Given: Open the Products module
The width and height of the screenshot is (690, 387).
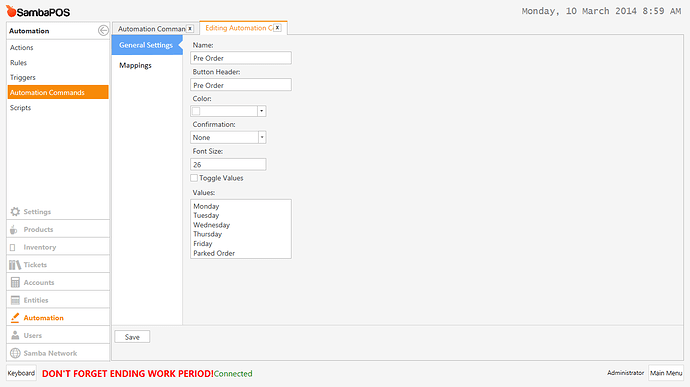Looking at the screenshot, I should (x=58, y=229).
